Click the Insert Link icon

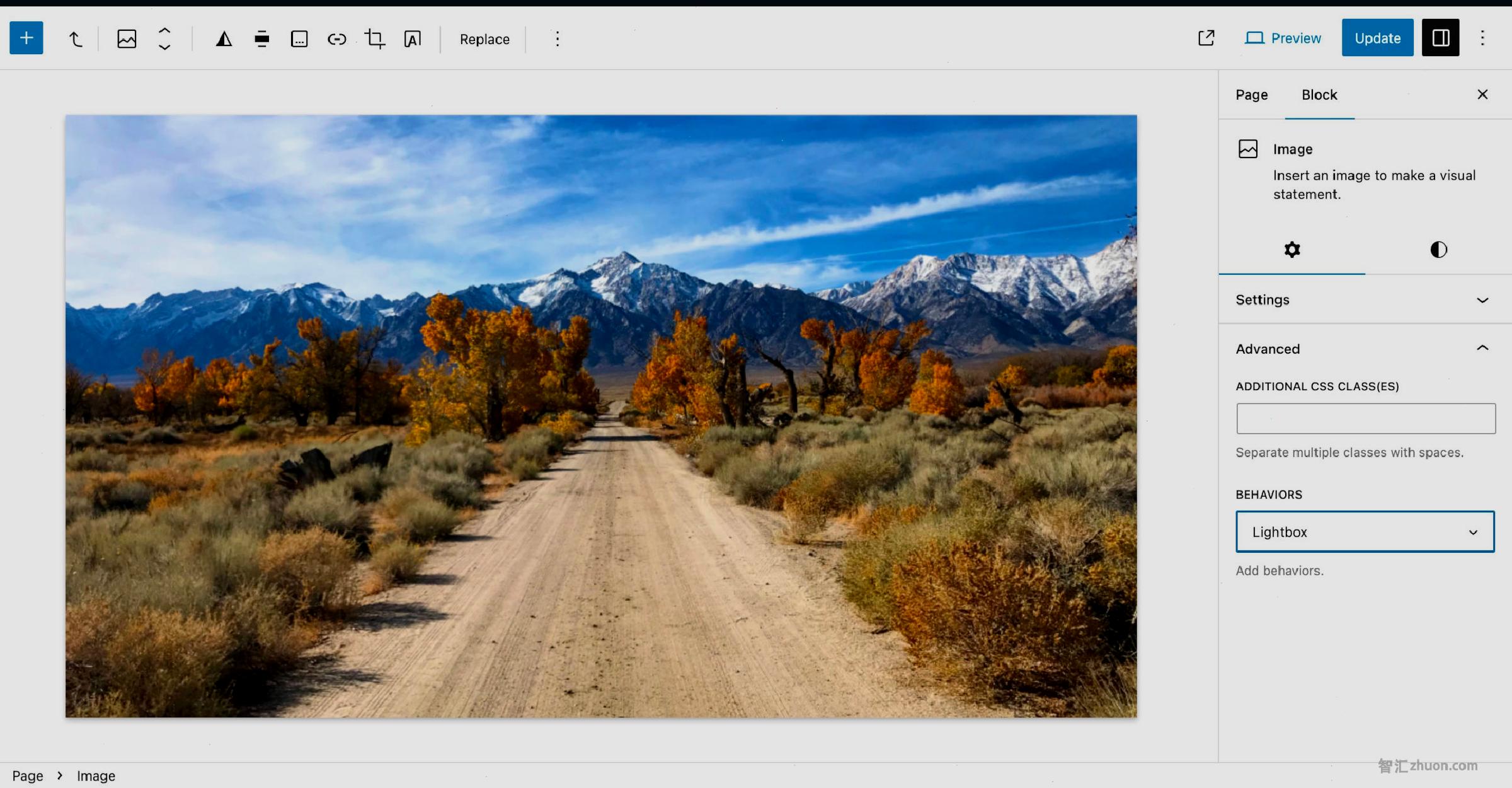tap(337, 39)
